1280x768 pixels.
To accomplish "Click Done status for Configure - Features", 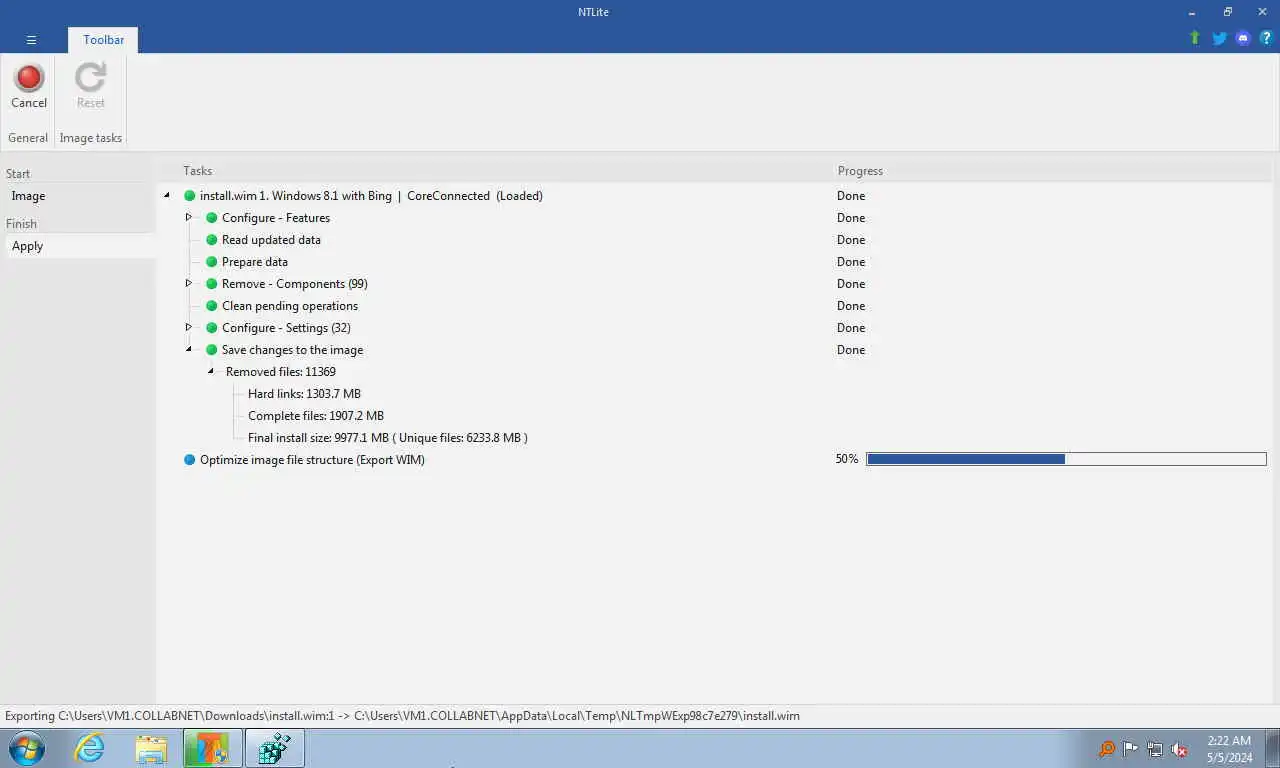I will tap(851, 218).
